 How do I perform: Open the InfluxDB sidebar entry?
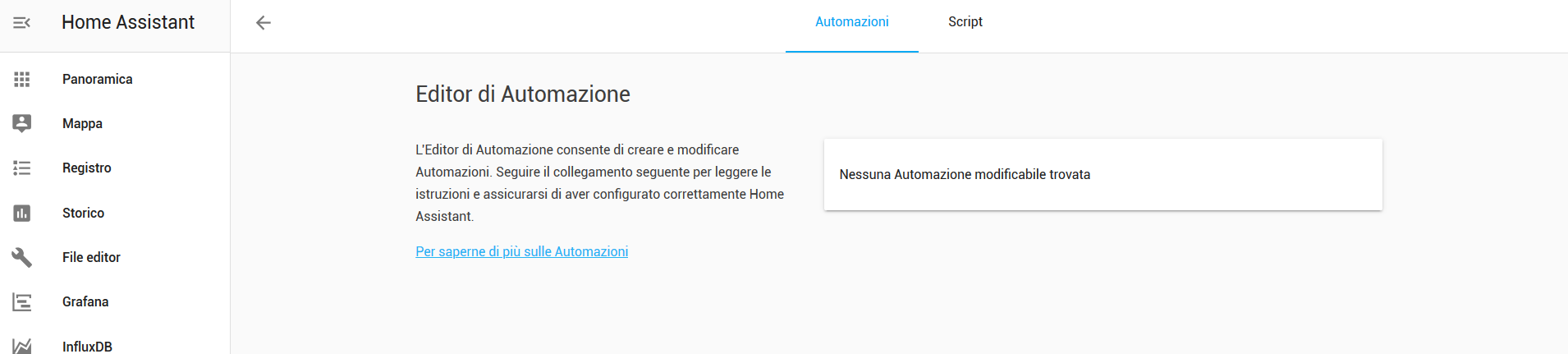pyautogui.click(x=87, y=346)
